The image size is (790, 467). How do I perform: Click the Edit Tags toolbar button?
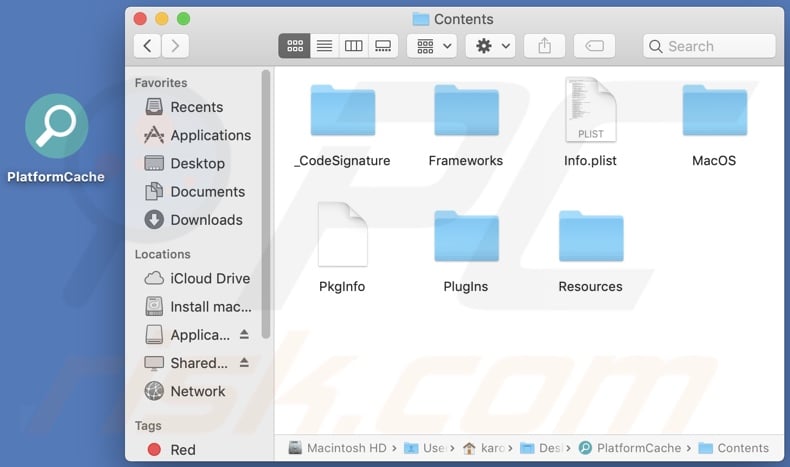[x=595, y=46]
